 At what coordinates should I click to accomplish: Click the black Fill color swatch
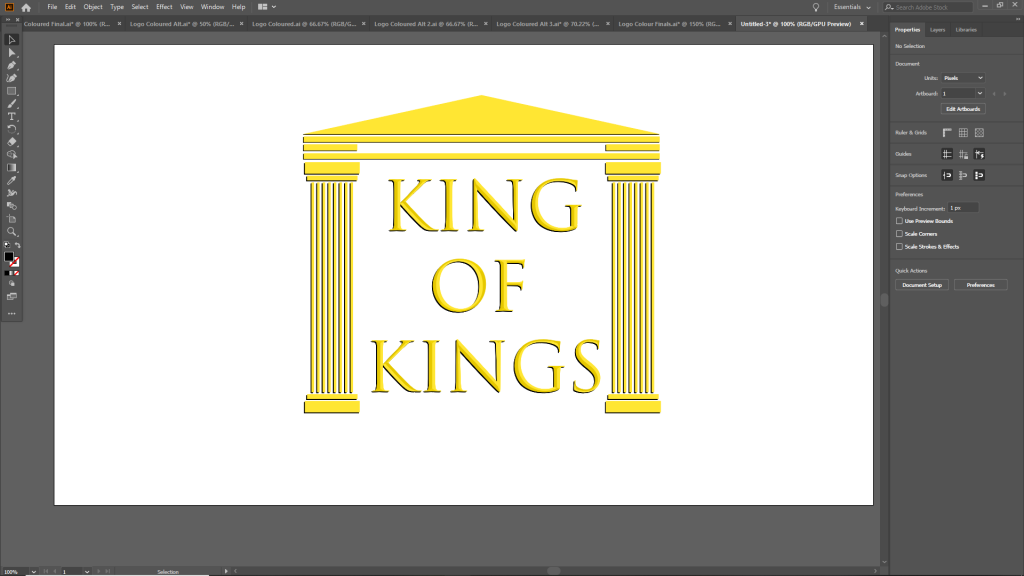9,257
